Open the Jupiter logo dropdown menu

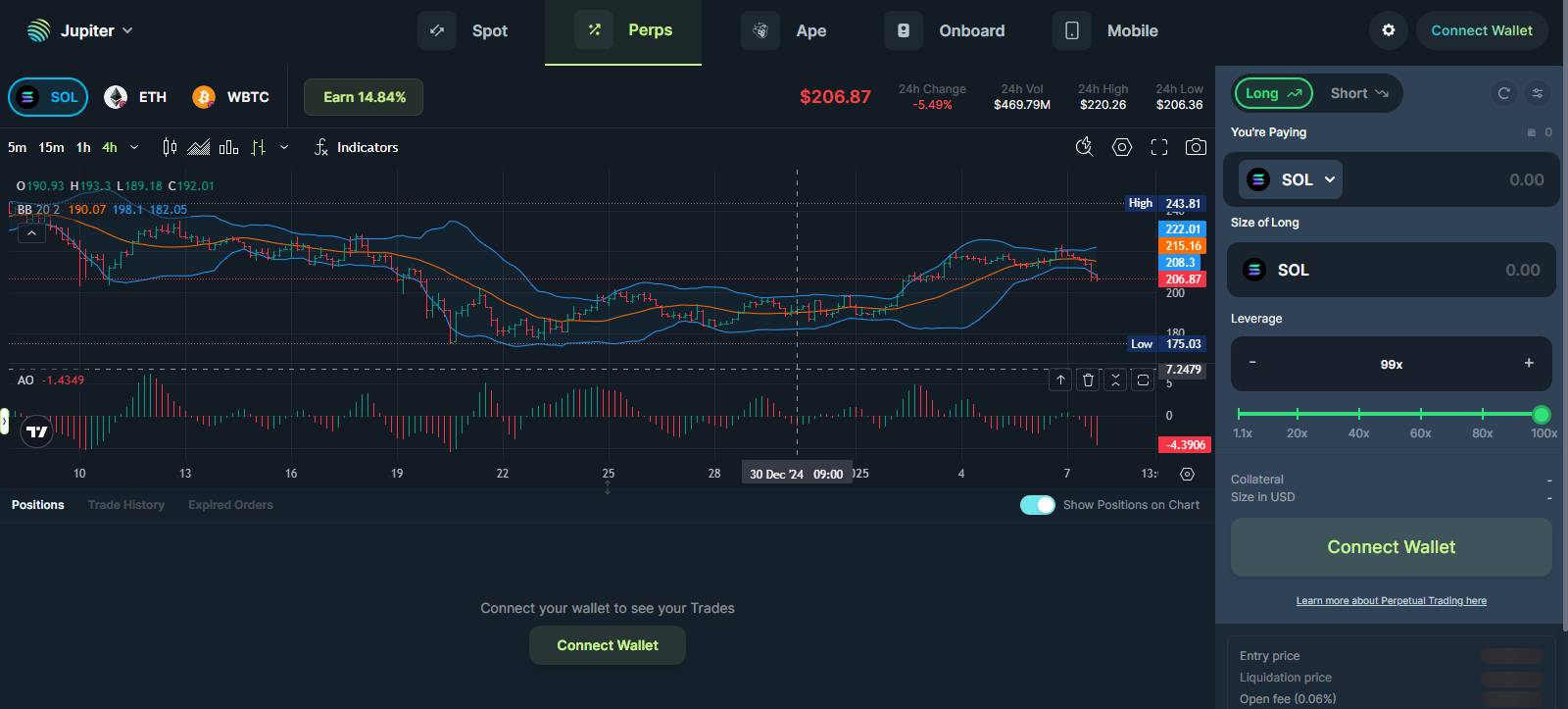80,30
